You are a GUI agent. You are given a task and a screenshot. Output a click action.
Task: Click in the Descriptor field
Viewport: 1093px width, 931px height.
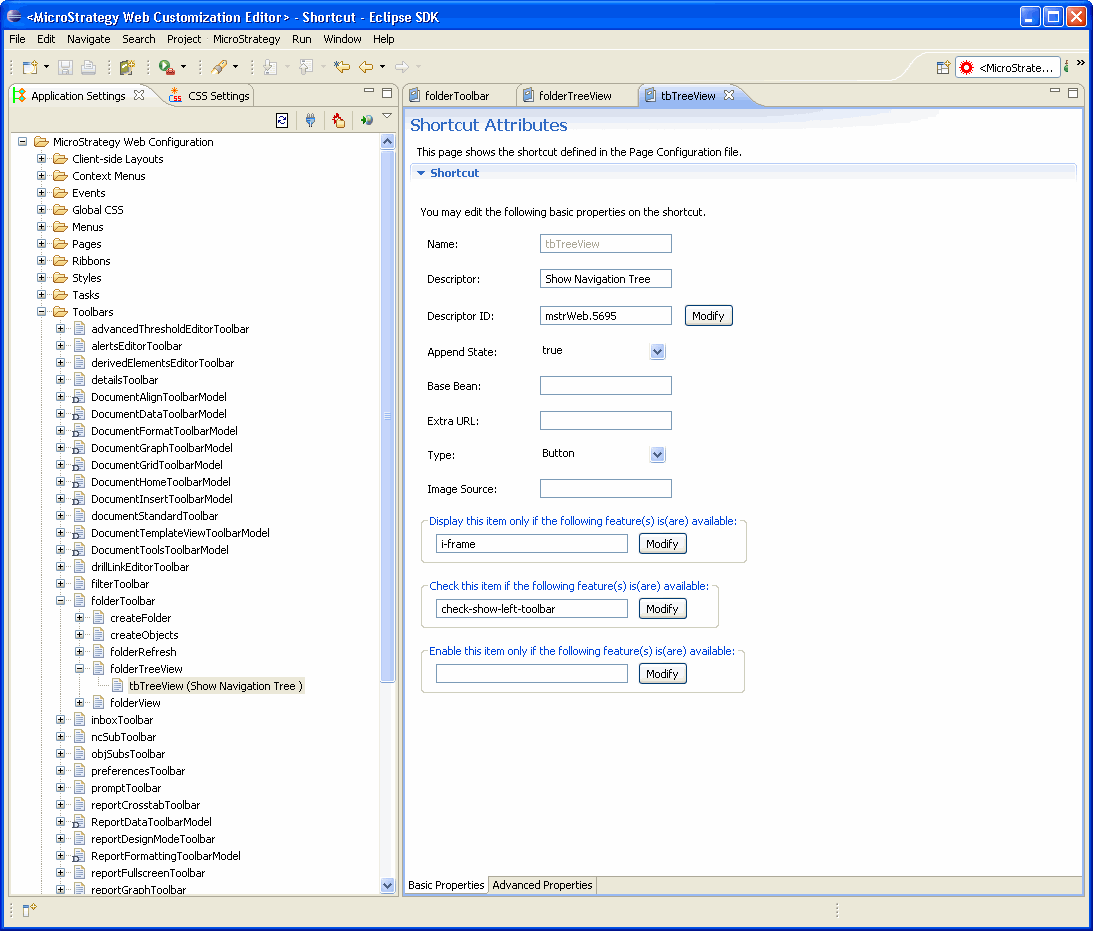606,279
